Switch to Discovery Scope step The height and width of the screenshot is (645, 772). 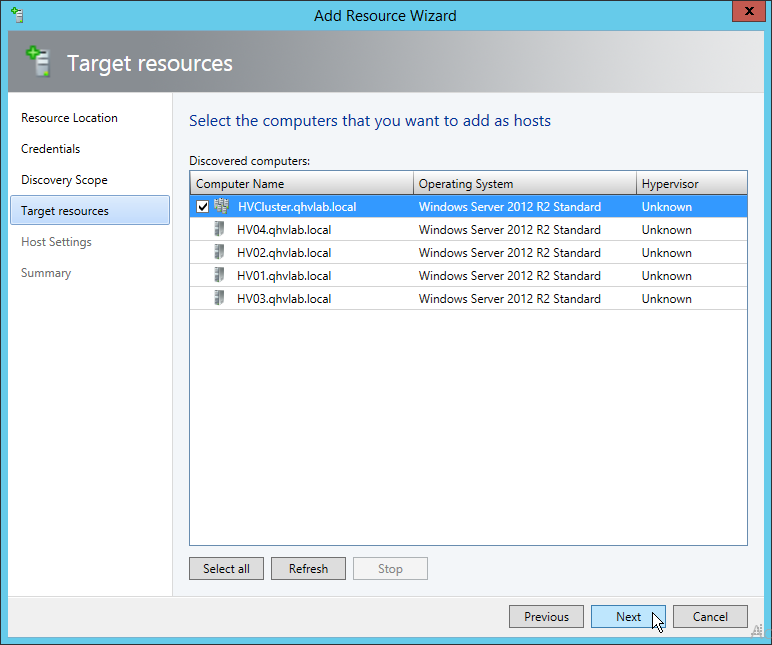coord(64,180)
